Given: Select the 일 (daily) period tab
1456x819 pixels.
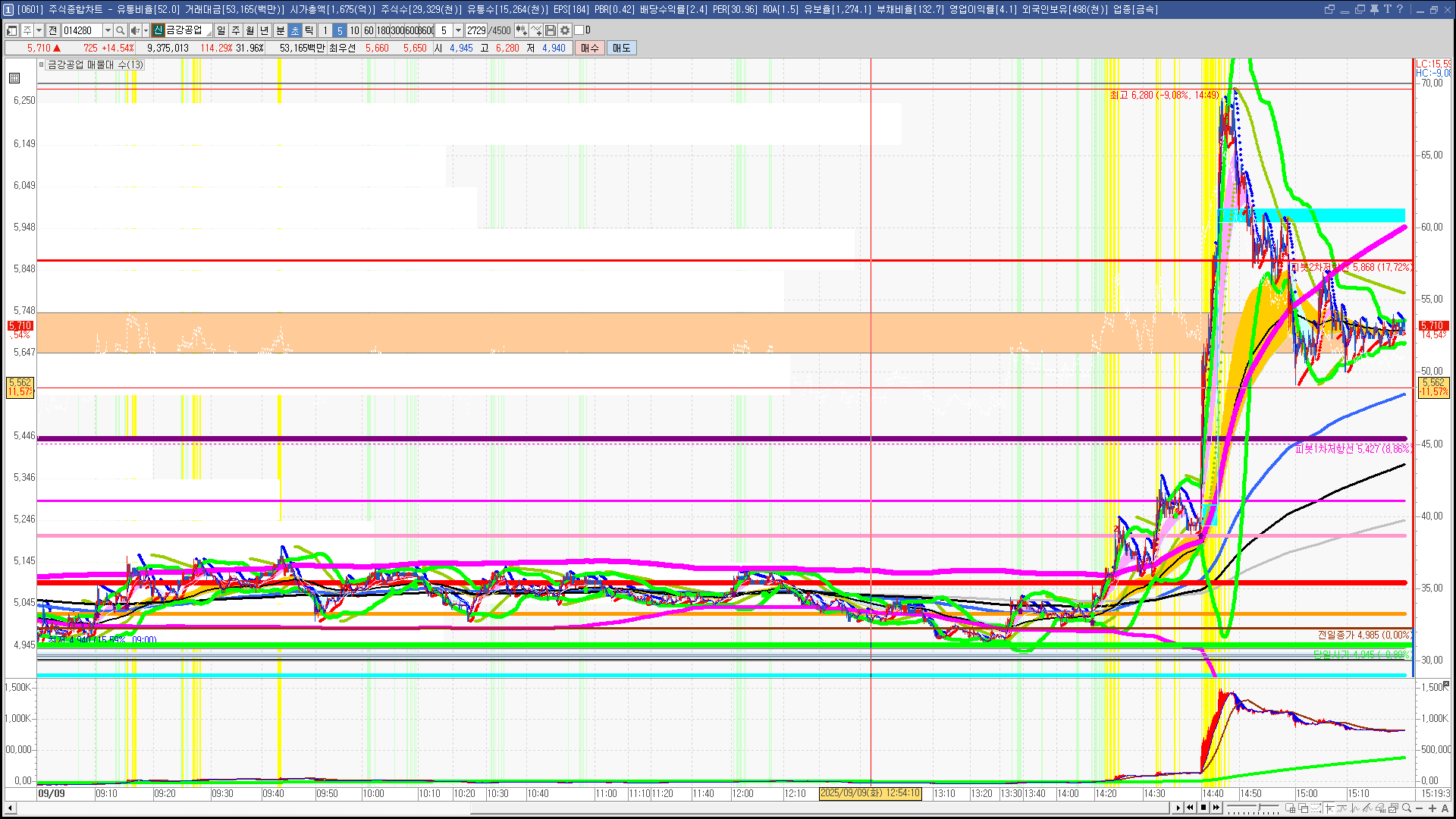Looking at the screenshot, I should 221,30.
